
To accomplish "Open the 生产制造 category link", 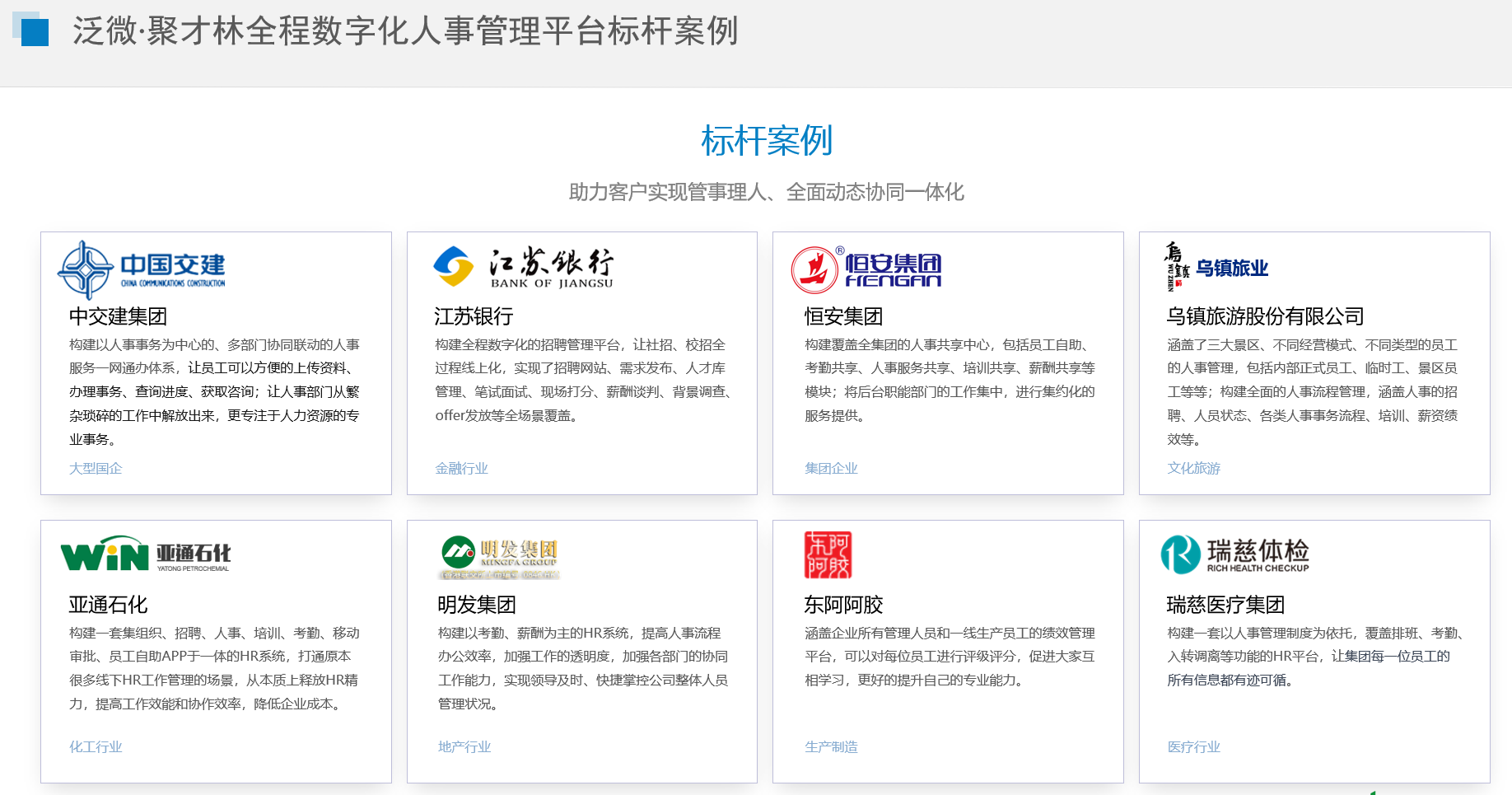I will 831,746.
